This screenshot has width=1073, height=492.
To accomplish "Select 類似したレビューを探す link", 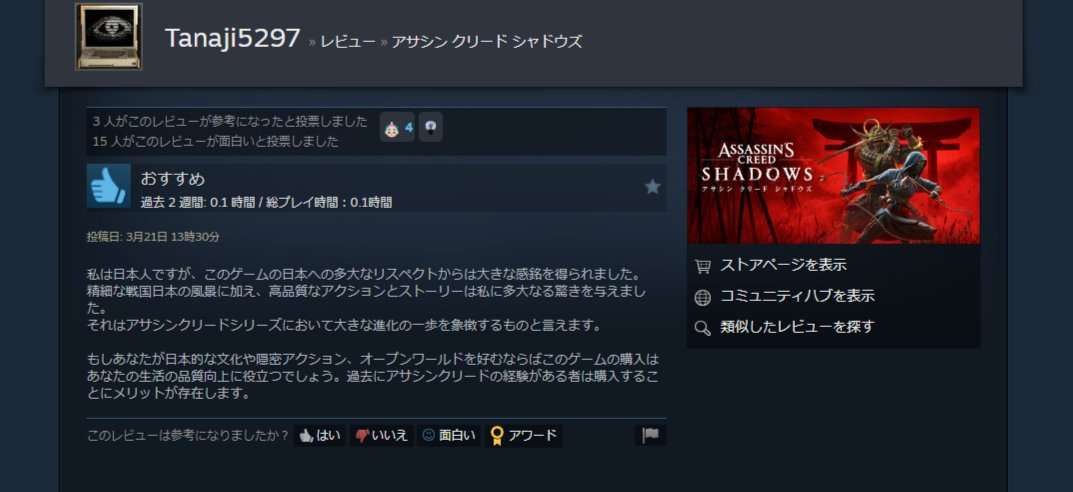I will pos(797,327).
